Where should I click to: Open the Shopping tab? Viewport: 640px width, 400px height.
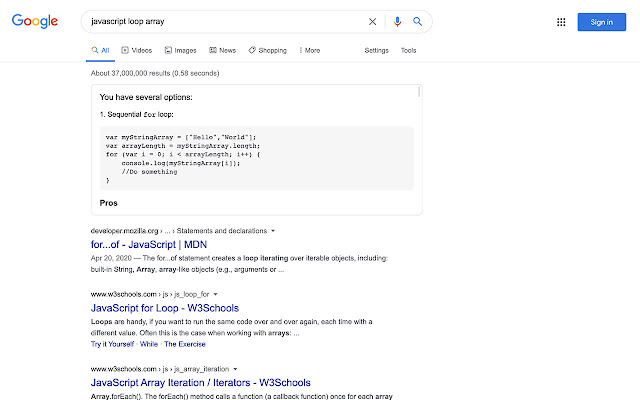coord(268,51)
